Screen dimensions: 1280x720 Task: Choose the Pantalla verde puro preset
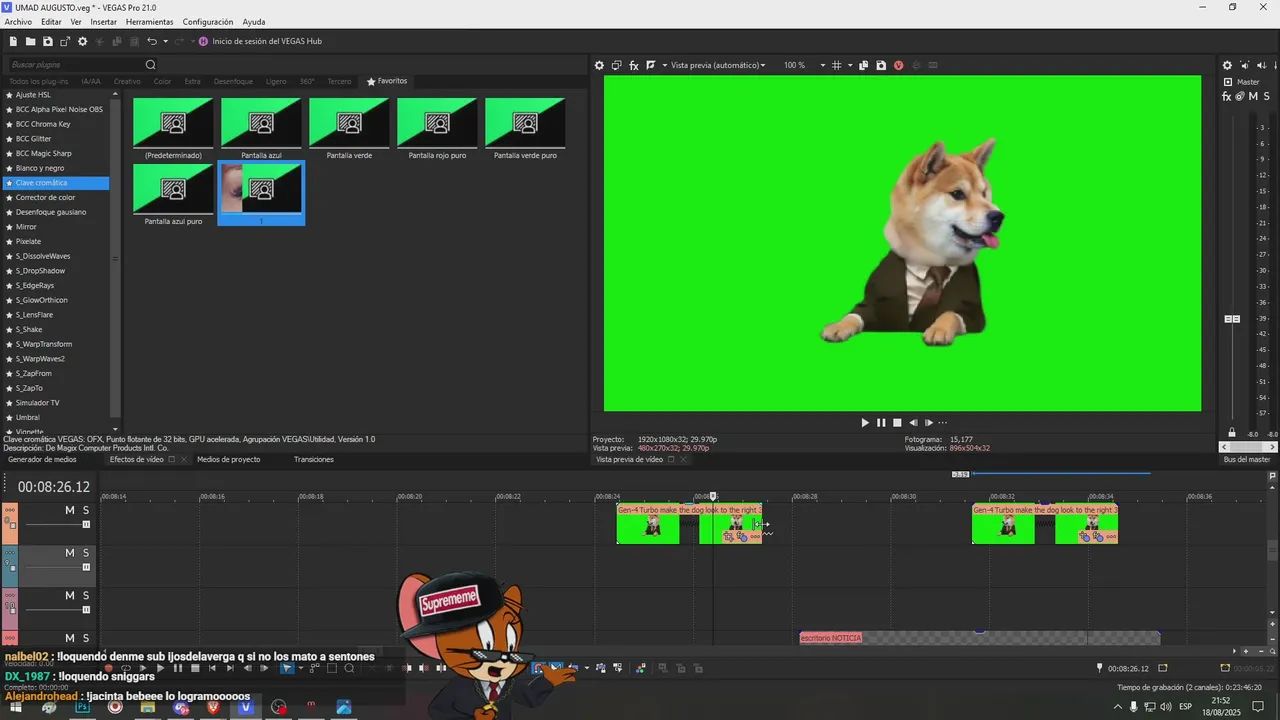[x=525, y=123]
